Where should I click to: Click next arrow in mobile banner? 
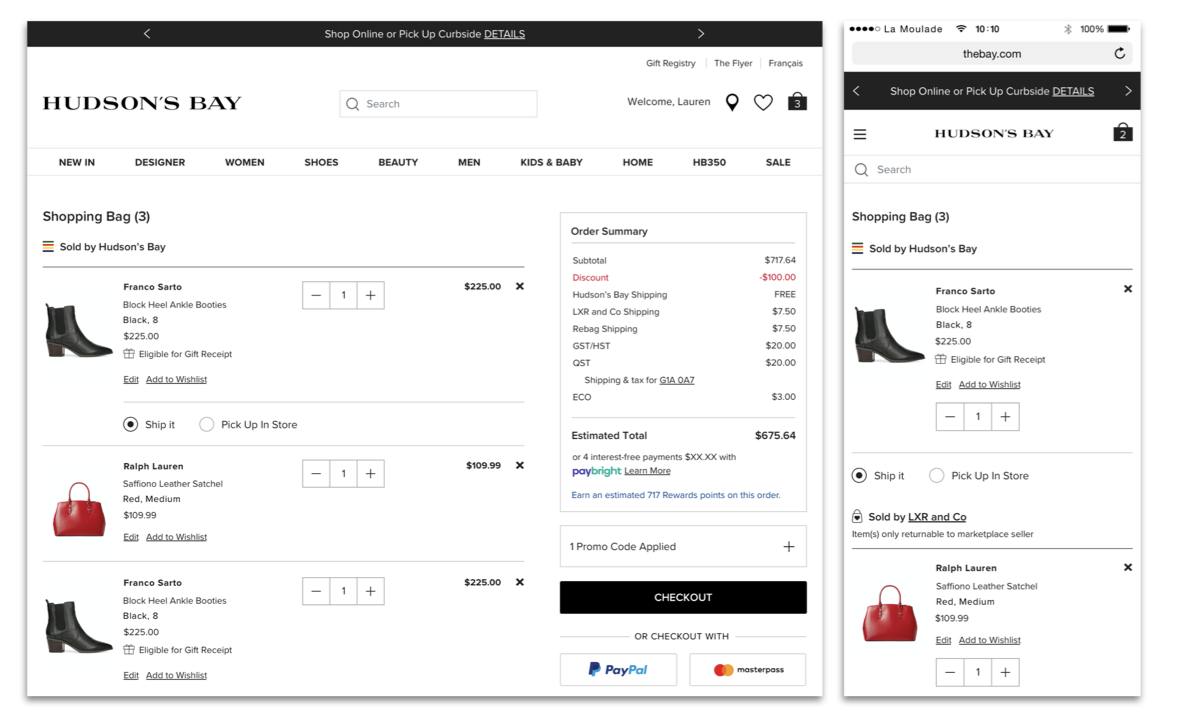tap(1128, 91)
